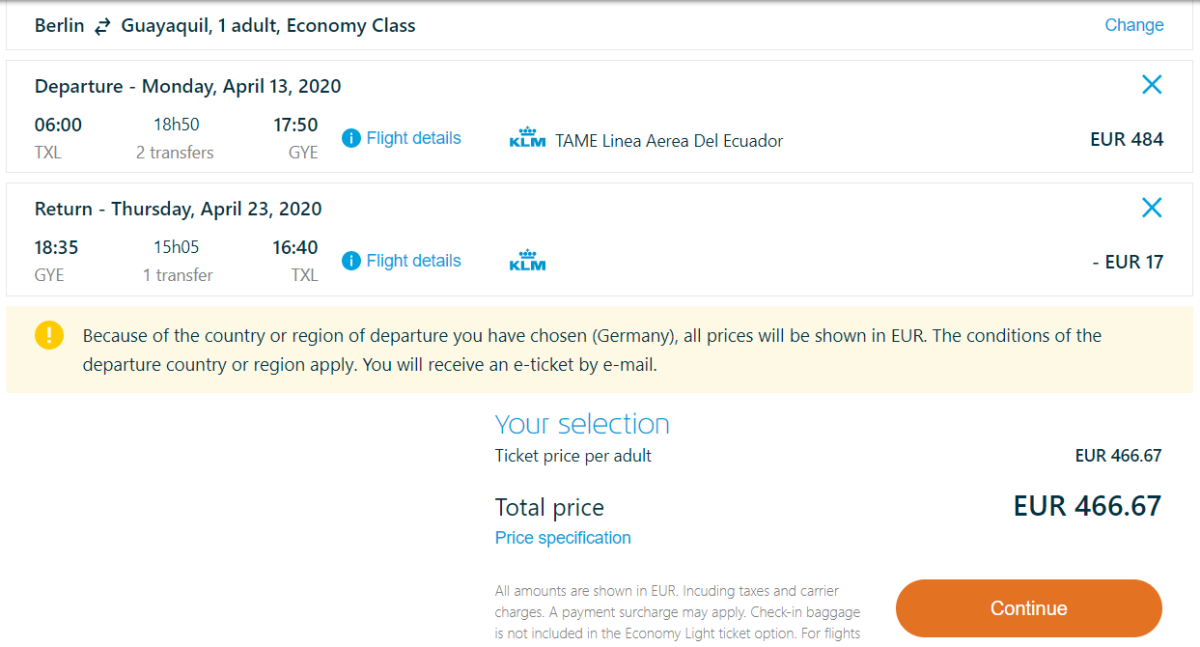Viewport: 1200px width, 647px height.
Task: Click the Return - Thursday, April 23, 2020 heading
Action: 178,209
